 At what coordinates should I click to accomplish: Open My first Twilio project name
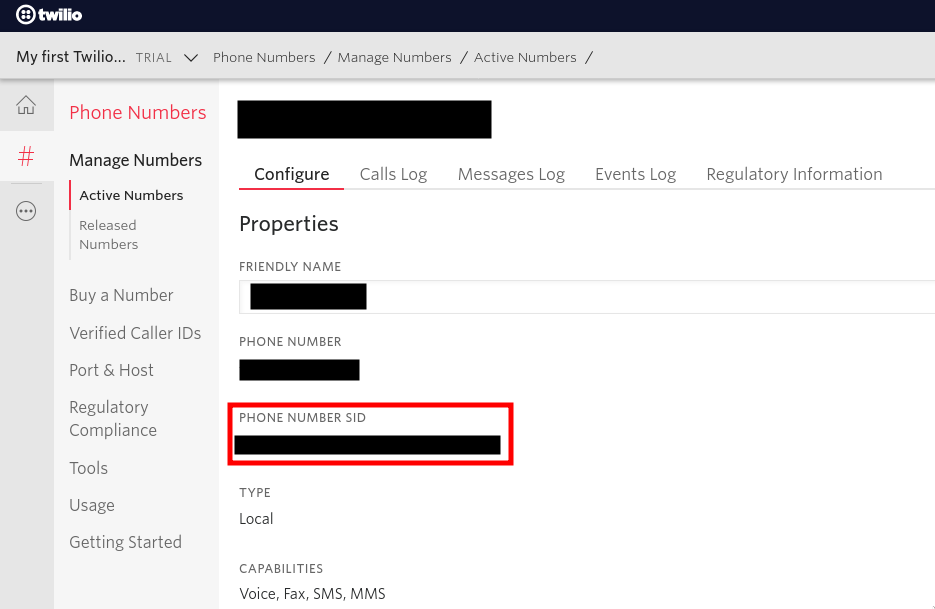[71, 57]
